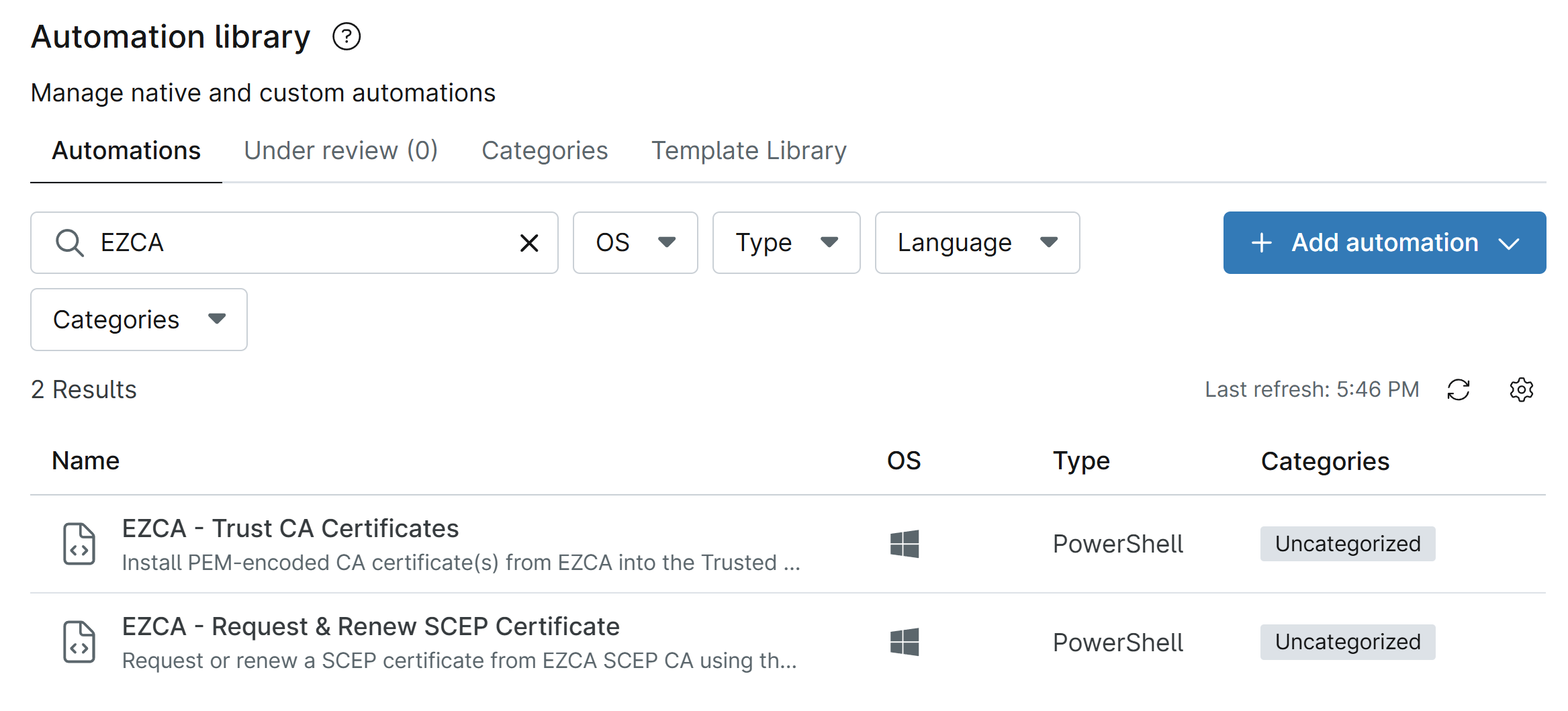Screen dimensions: 1568x711
Task: Click script icon for Trust CA Certificates
Action: pyautogui.click(x=79, y=544)
